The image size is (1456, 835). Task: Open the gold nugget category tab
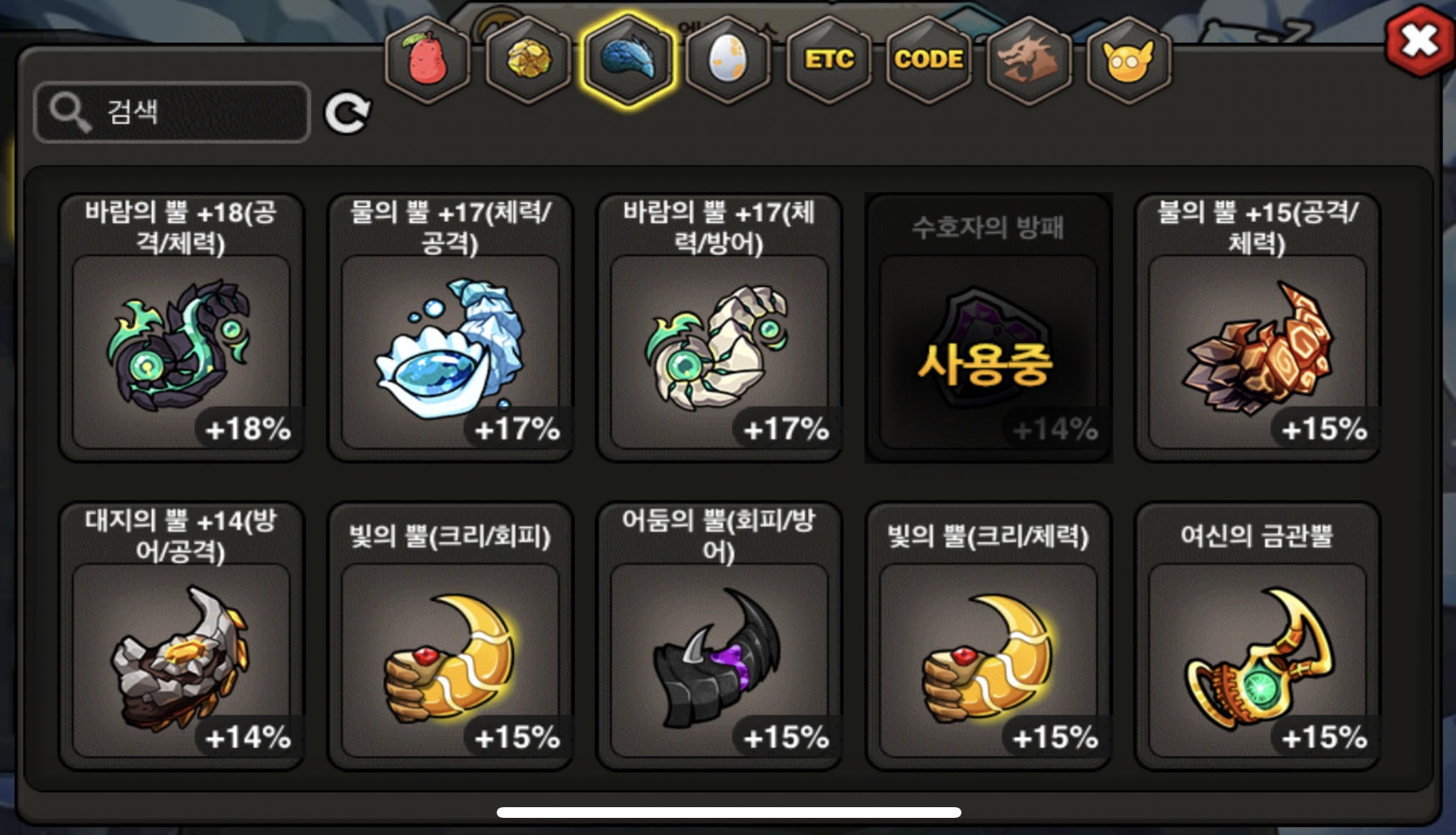(528, 60)
